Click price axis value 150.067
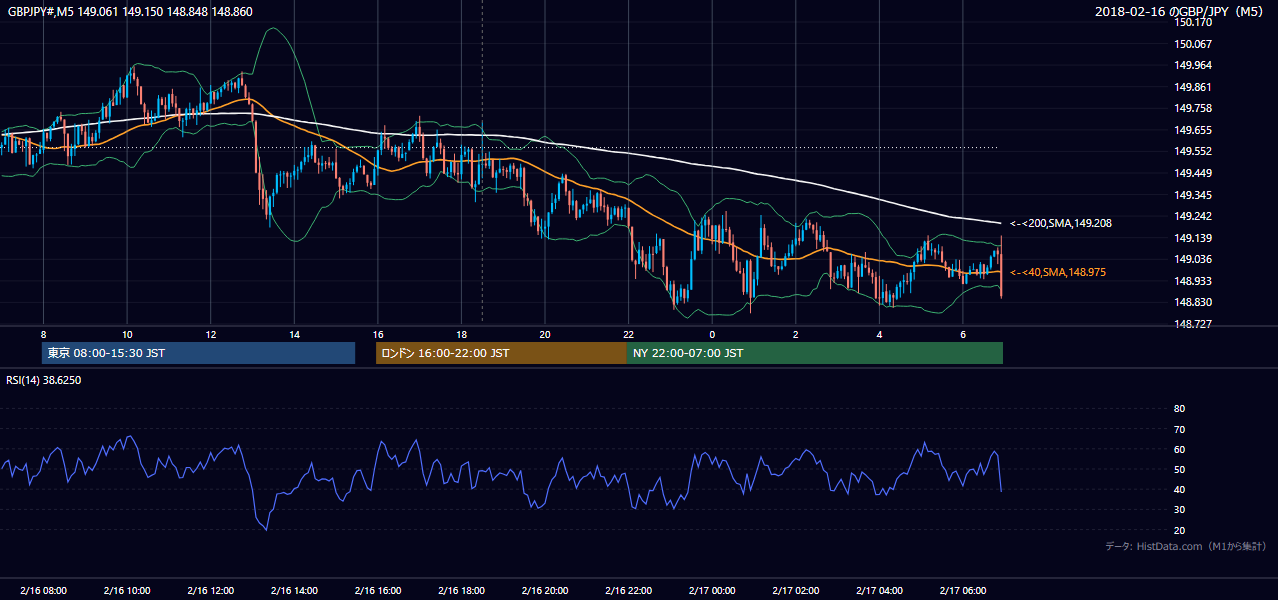This screenshot has width=1278, height=600. (x=1193, y=44)
